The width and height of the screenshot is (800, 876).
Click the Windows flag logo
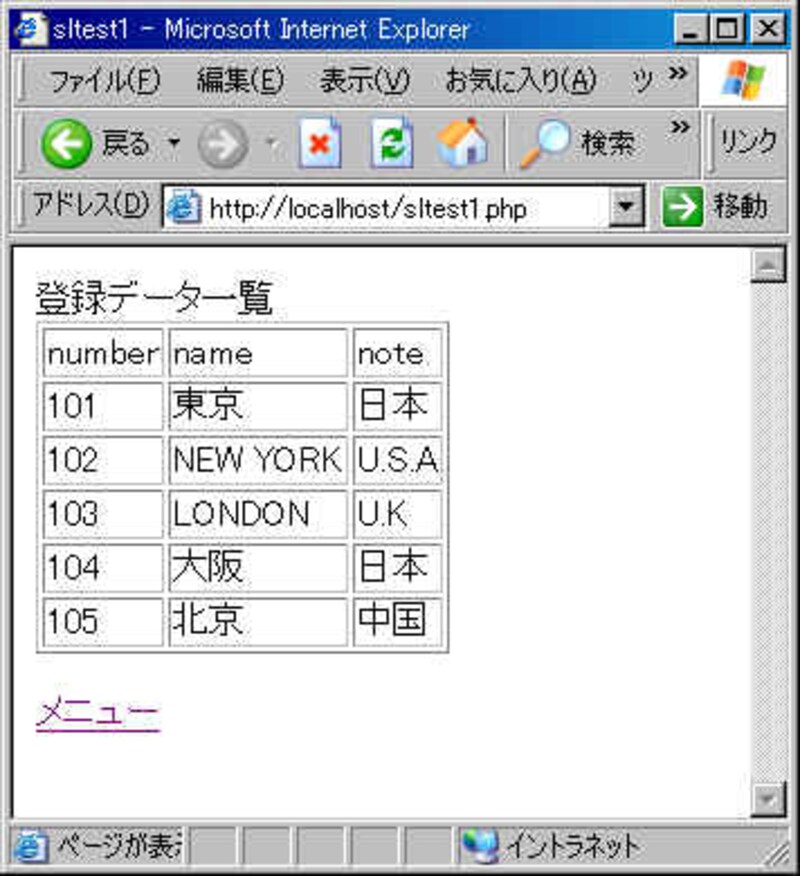point(743,79)
